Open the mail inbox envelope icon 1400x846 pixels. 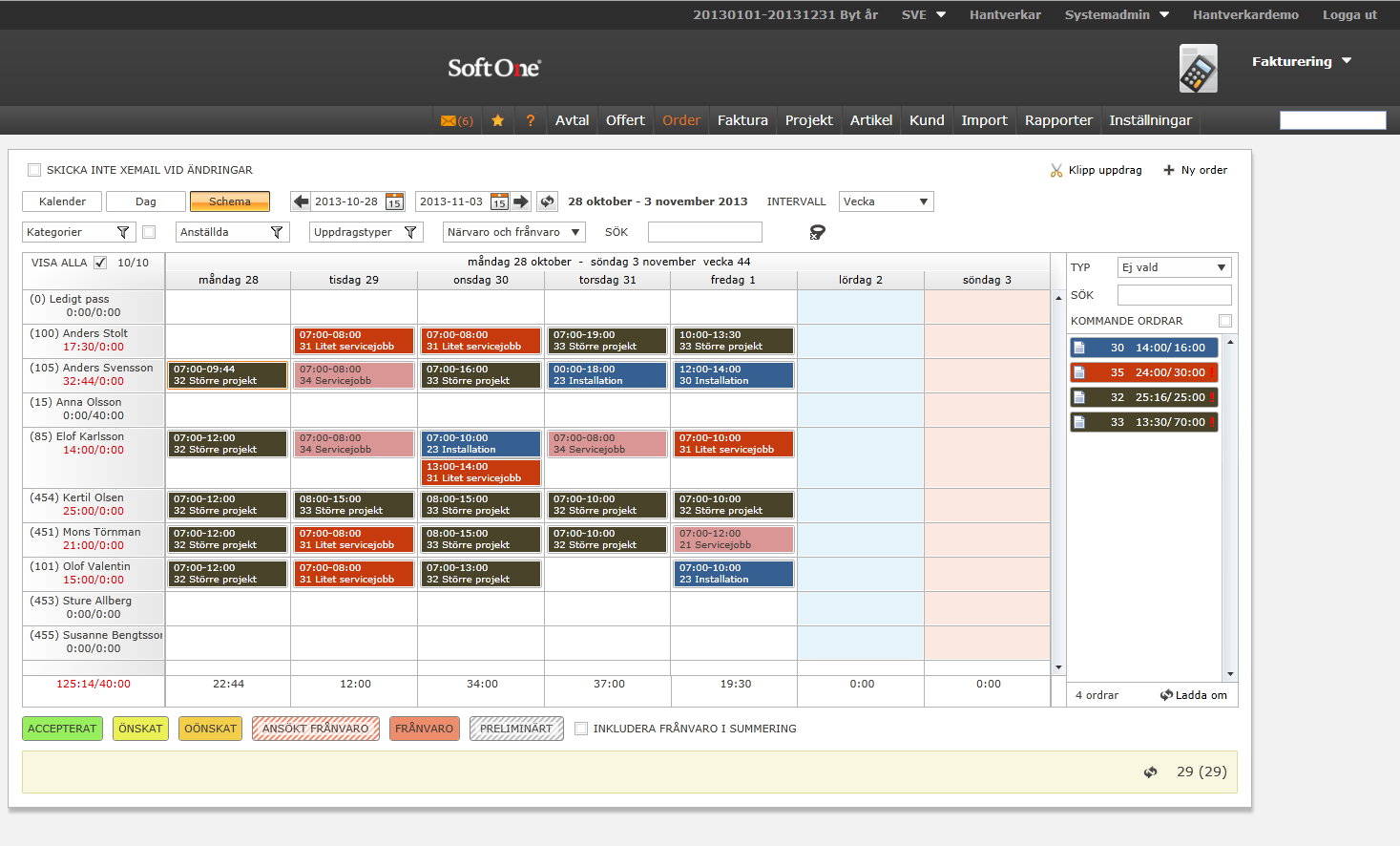point(449,120)
